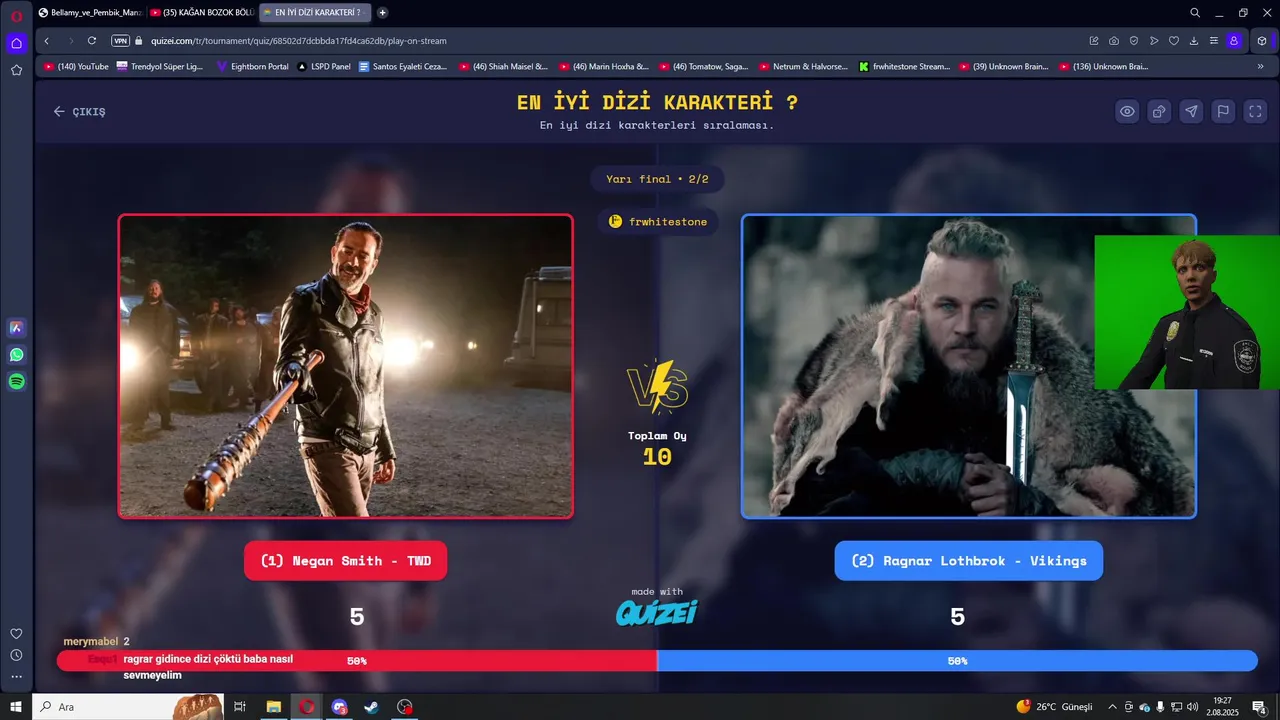Open Steam from the taskbar

coord(371,707)
